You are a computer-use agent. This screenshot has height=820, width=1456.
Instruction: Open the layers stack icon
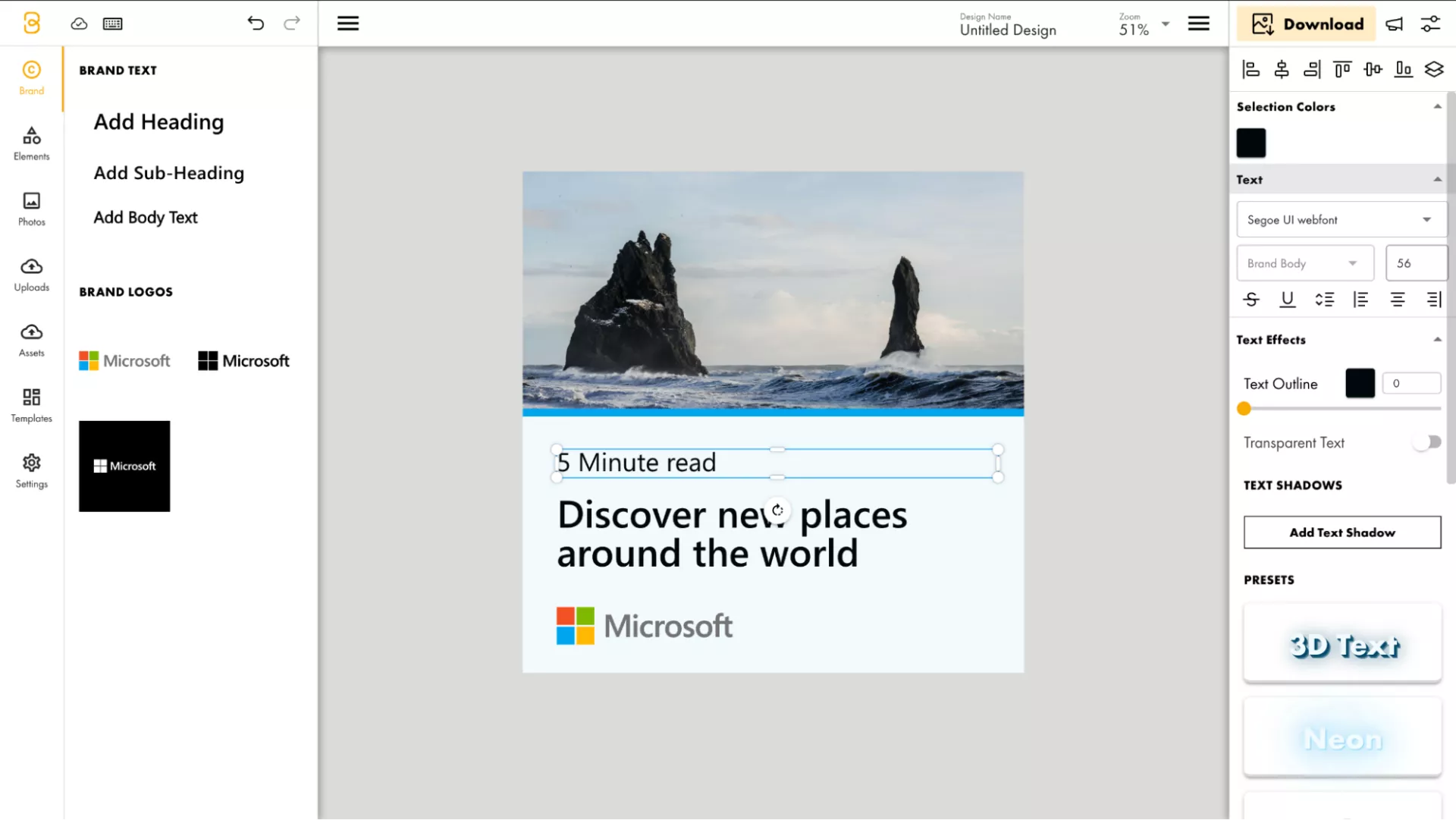coord(1434,70)
